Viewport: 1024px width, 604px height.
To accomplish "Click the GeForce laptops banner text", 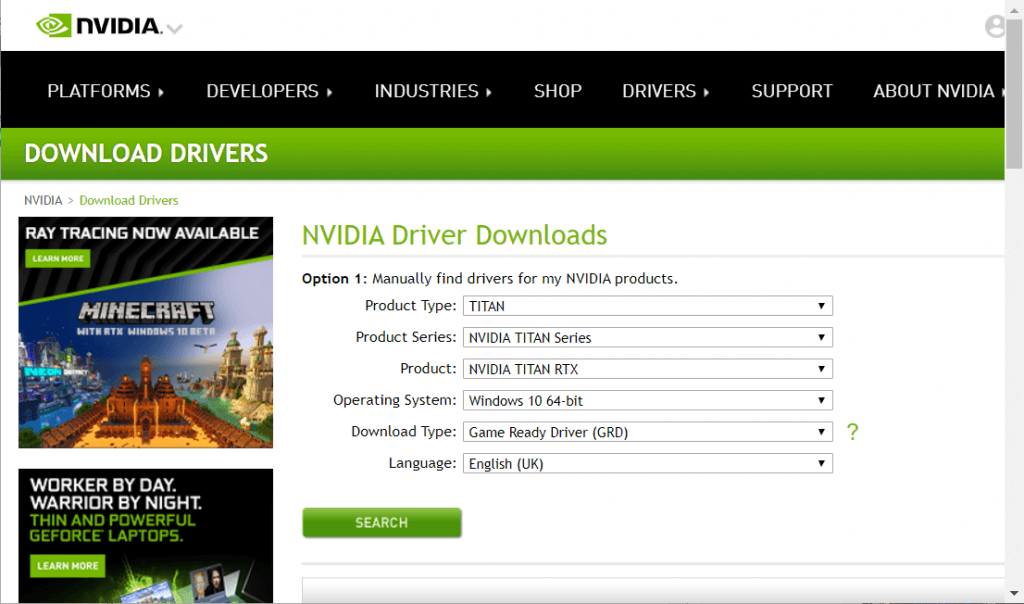I will pyautogui.click(x=116, y=511).
